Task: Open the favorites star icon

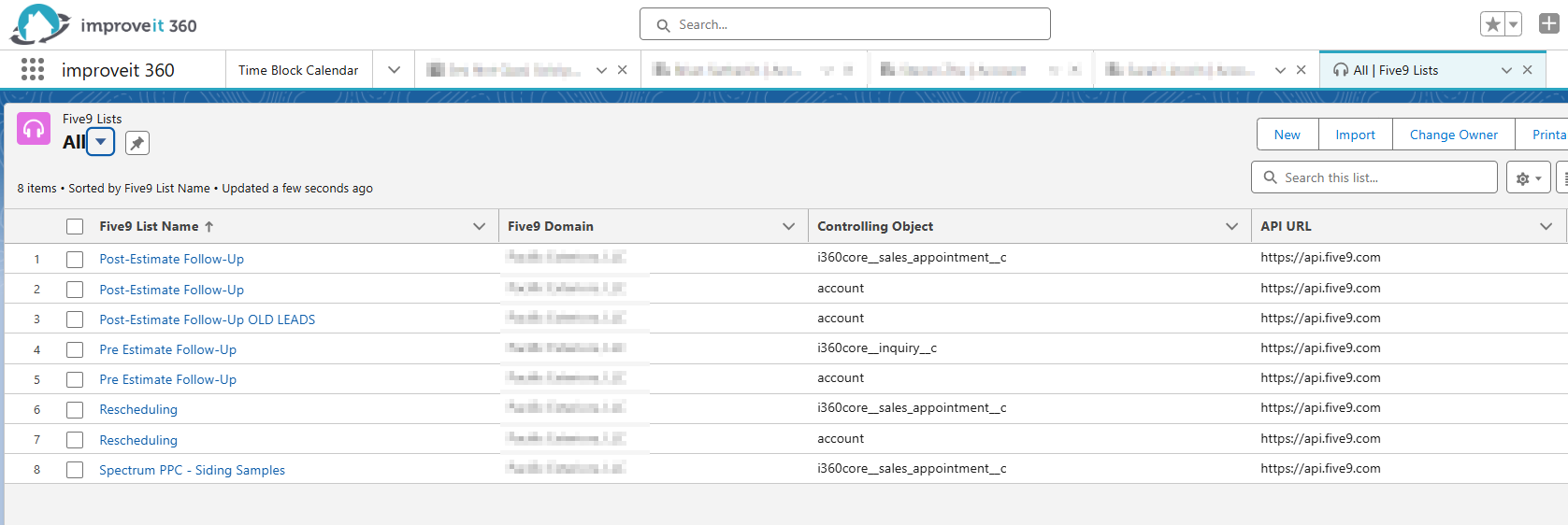Action: (x=1493, y=24)
